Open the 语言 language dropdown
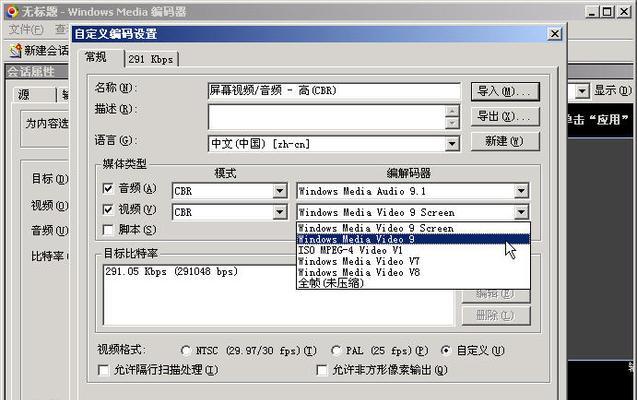This screenshot has width=637, height=400. [452, 144]
